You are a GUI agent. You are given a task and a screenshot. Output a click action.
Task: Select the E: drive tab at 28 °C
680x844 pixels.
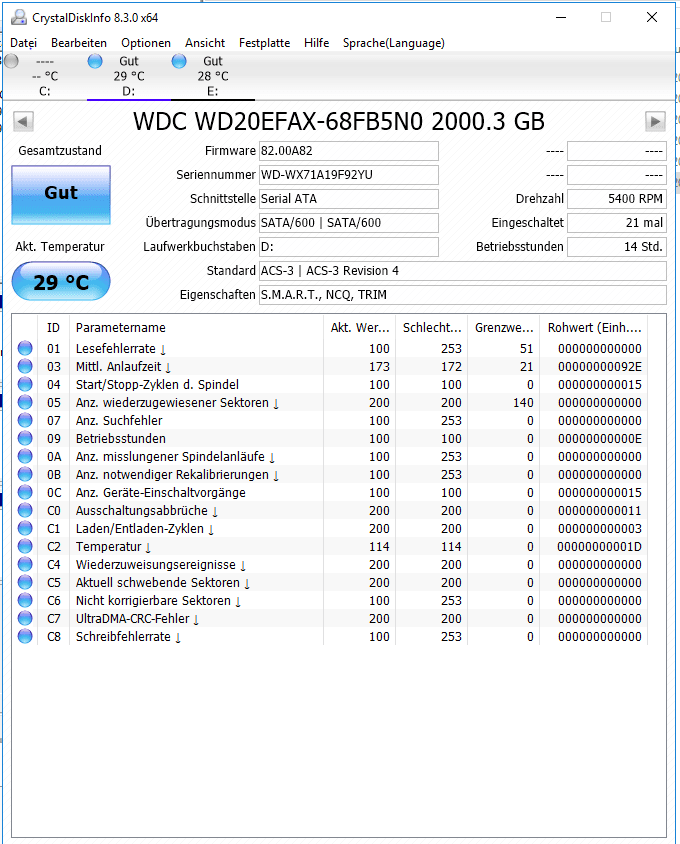213,76
